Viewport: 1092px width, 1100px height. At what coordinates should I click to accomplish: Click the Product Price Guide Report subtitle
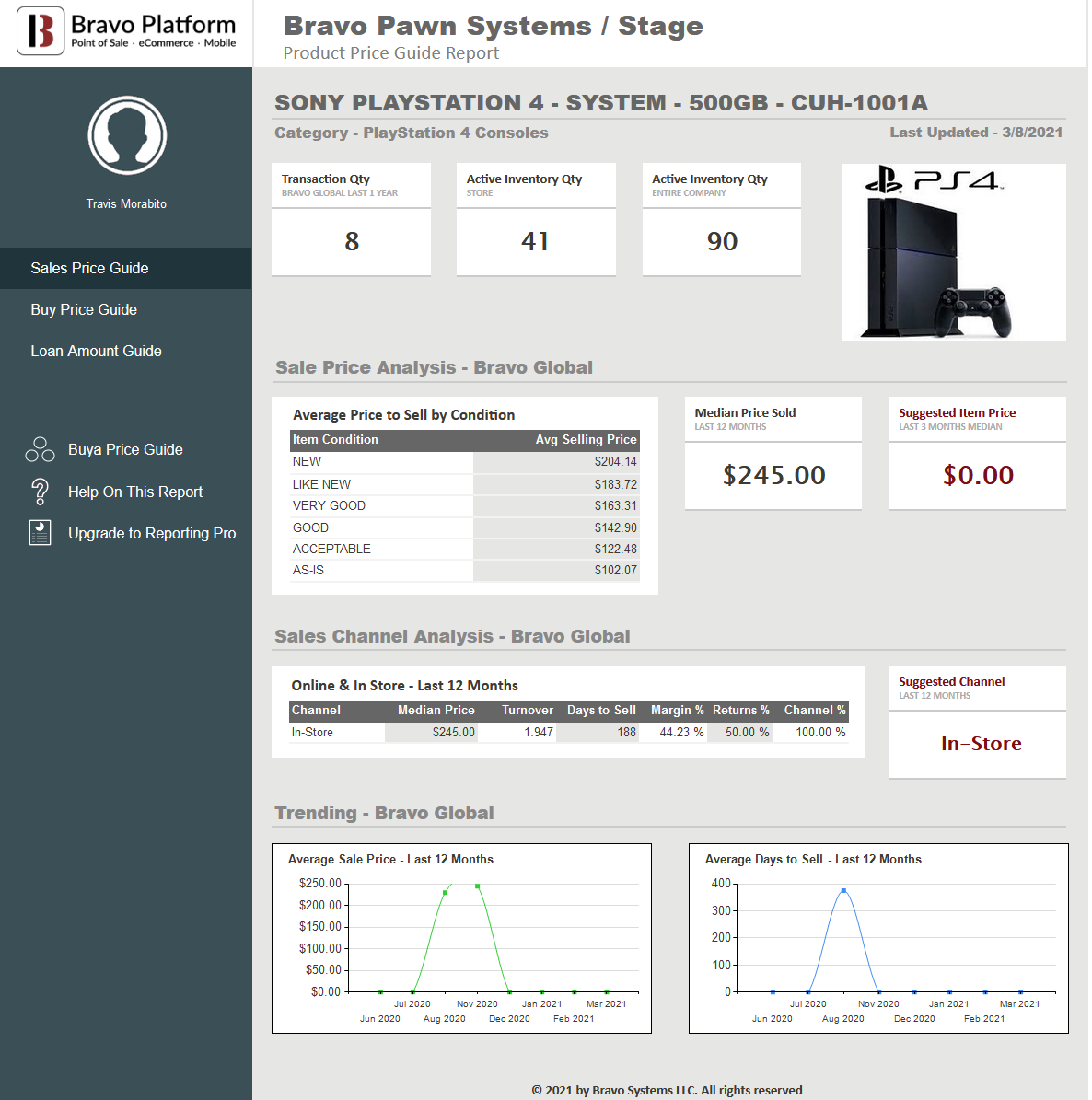click(391, 52)
